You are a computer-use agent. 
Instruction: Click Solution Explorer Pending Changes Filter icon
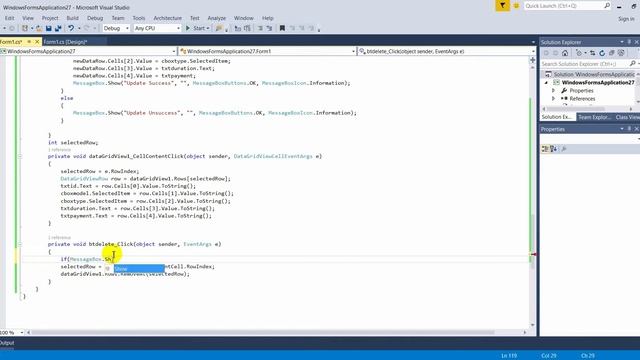579,53
